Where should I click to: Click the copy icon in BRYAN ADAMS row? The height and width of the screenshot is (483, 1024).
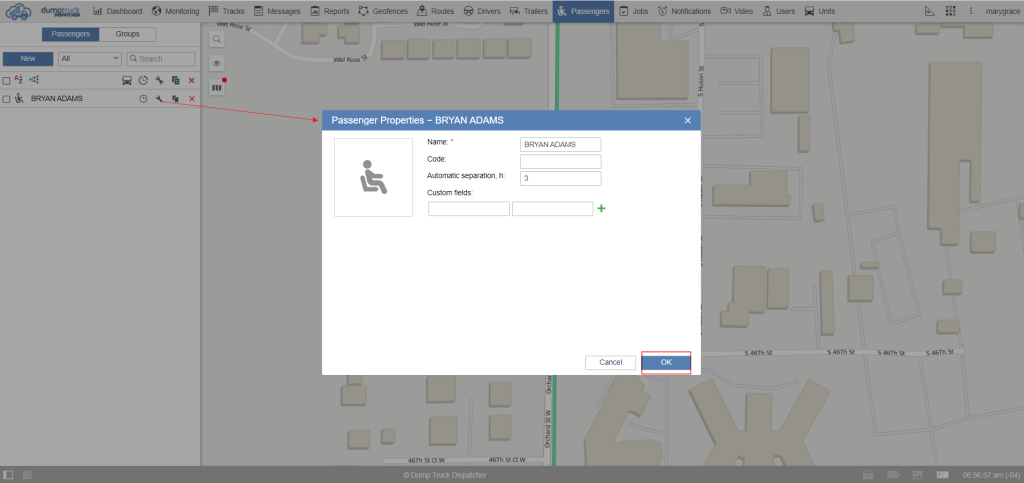click(x=175, y=99)
